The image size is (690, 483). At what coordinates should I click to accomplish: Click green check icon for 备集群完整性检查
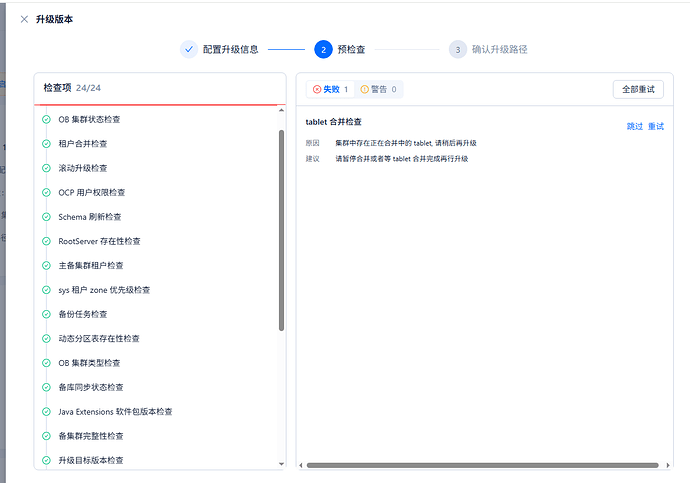click(x=46, y=436)
